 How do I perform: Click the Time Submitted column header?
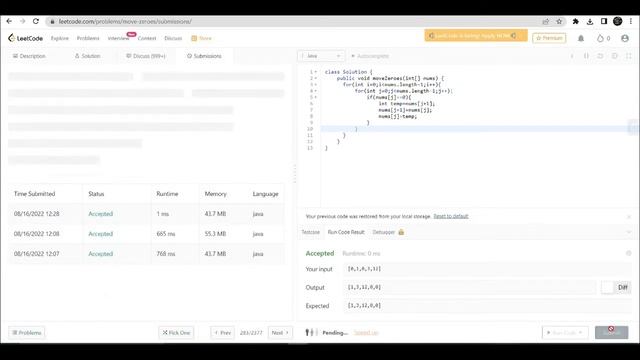(34, 194)
